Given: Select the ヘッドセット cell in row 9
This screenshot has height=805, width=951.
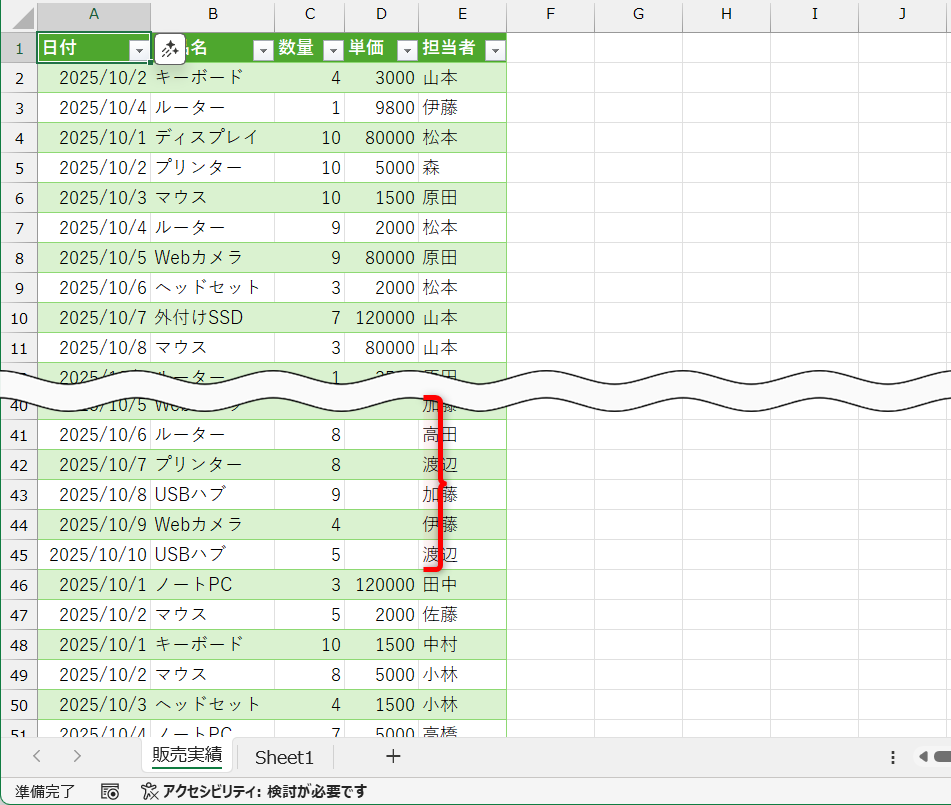Looking at the screenshot, I should pos(213,288).
